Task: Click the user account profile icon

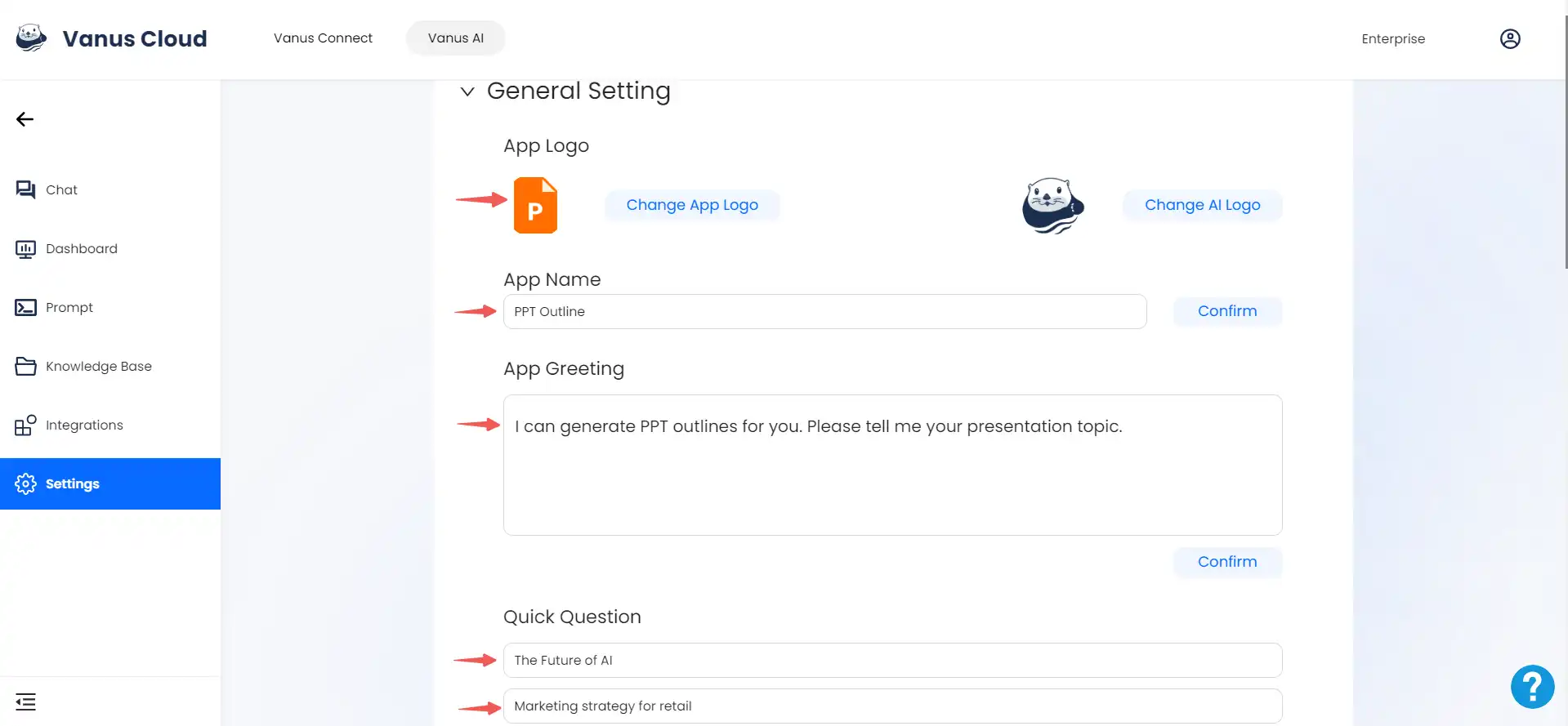Action: [1510, 38]
